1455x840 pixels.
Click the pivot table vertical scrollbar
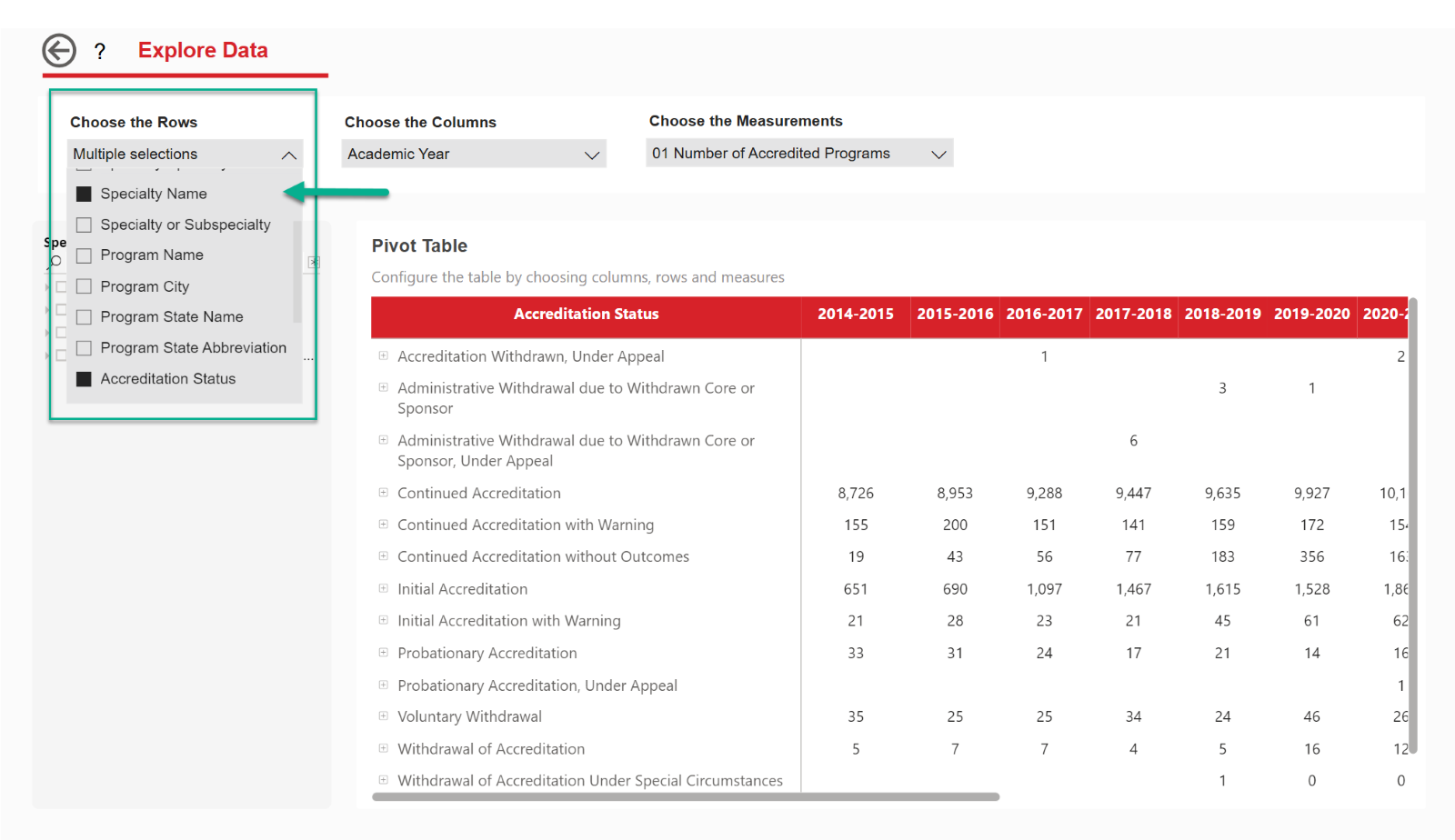pos(1413,525)
